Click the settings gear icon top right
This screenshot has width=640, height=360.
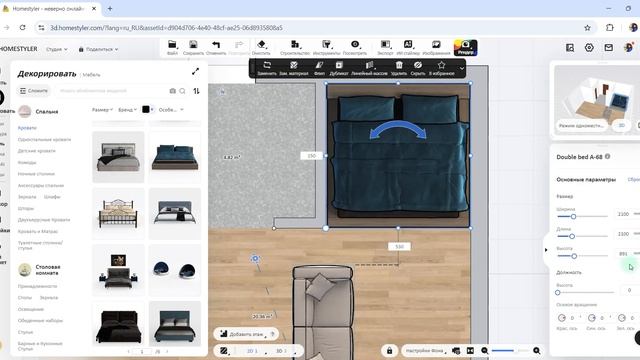point(589,47)
